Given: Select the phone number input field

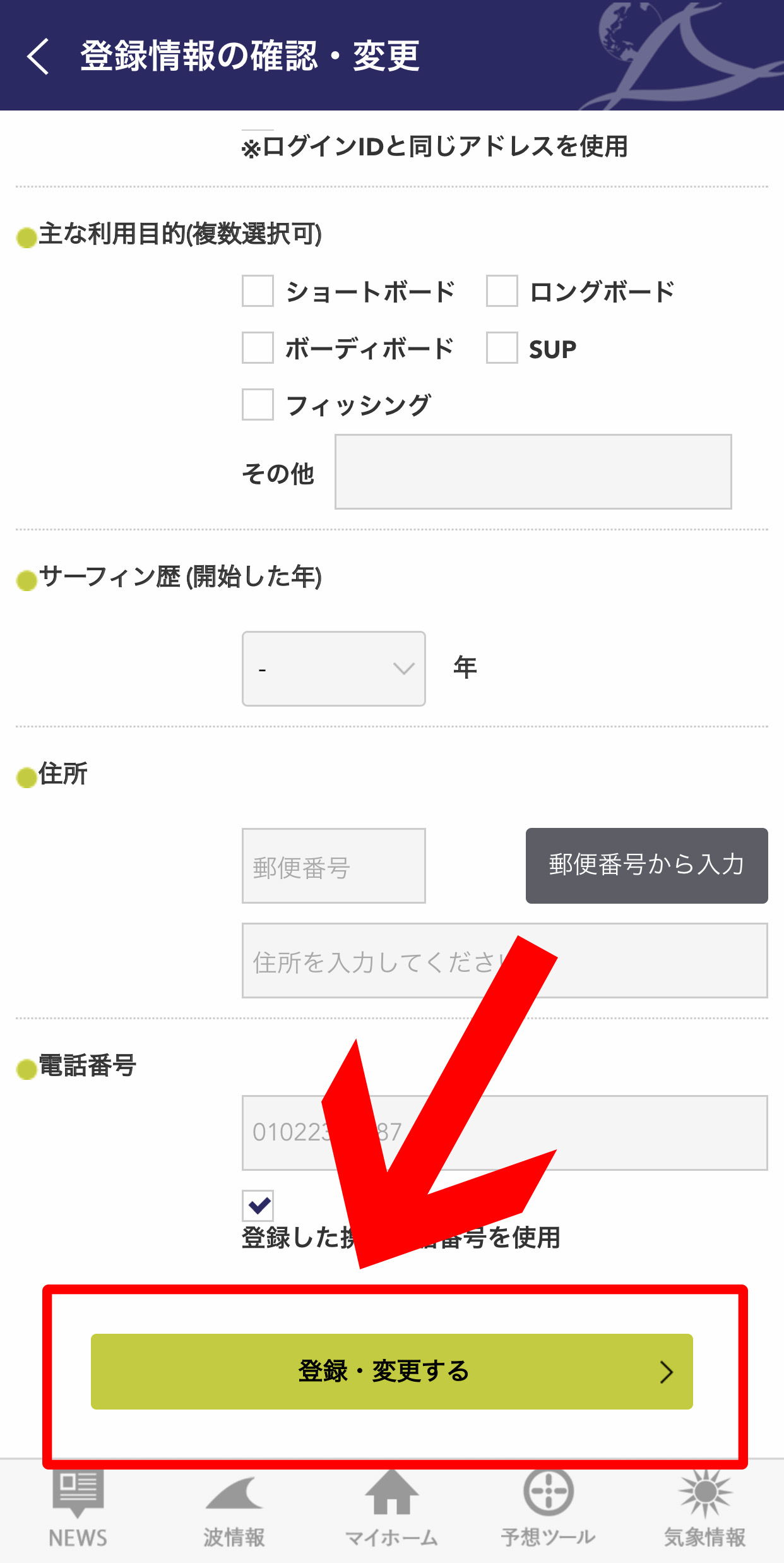Looking at the screenshot, I should click(x=505, y=1133).
